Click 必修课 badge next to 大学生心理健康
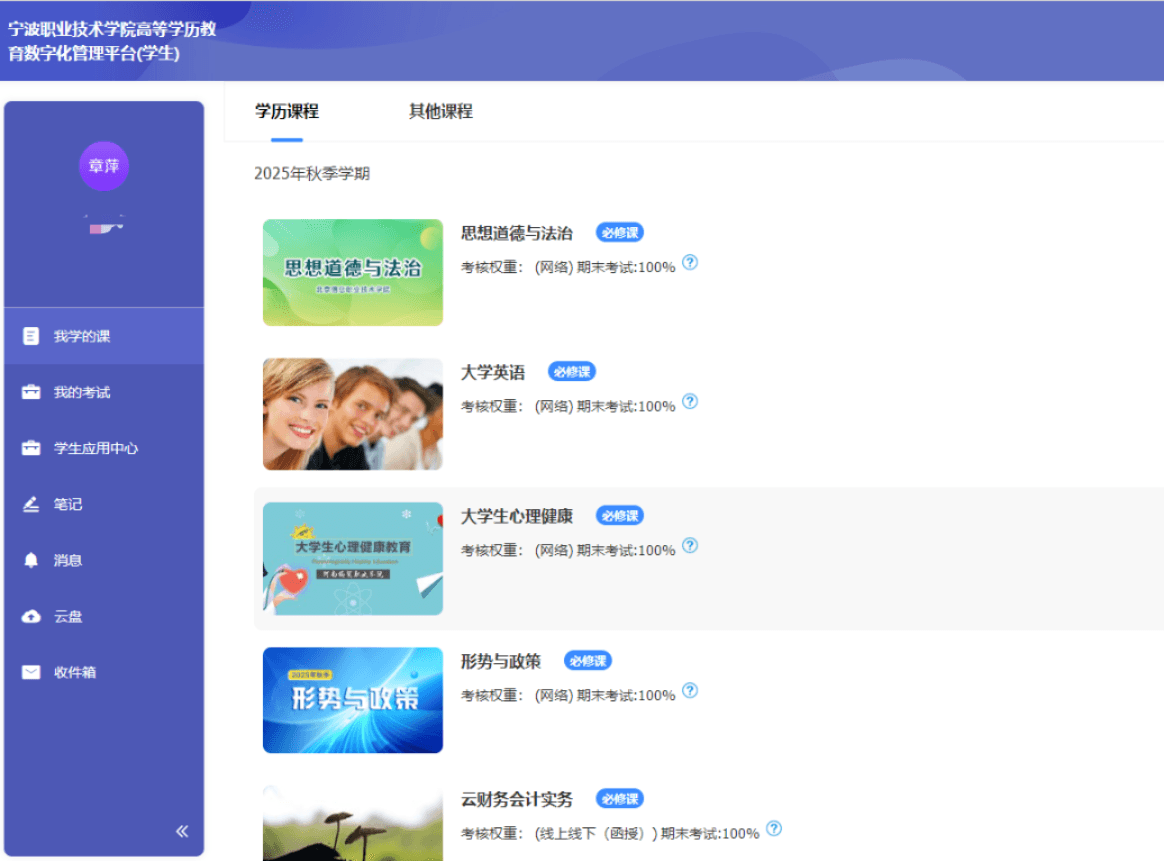Image resolution: width=1164 pixels, height=861 pixels. (x=620, y=516)
